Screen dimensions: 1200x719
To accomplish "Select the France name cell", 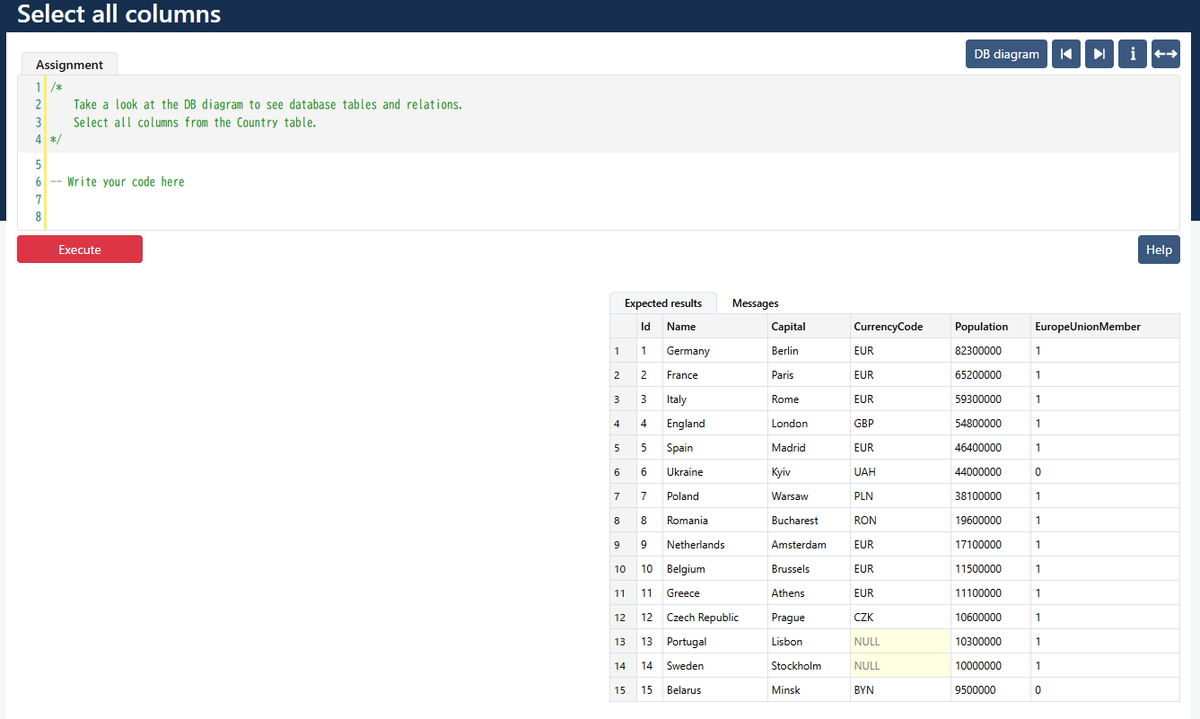I will (715, 375).
